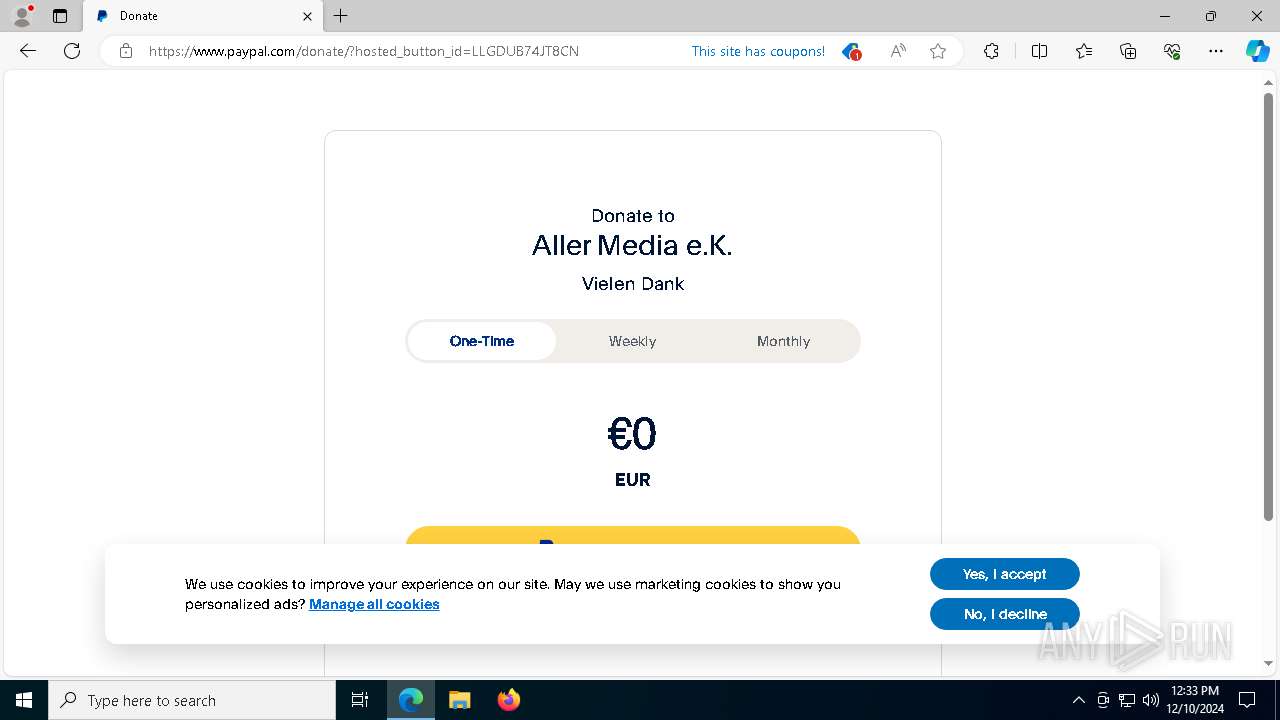This screenshot has height=720, width=1280.
Task: Click the €0 donation amount field
Action: [632, 434]
